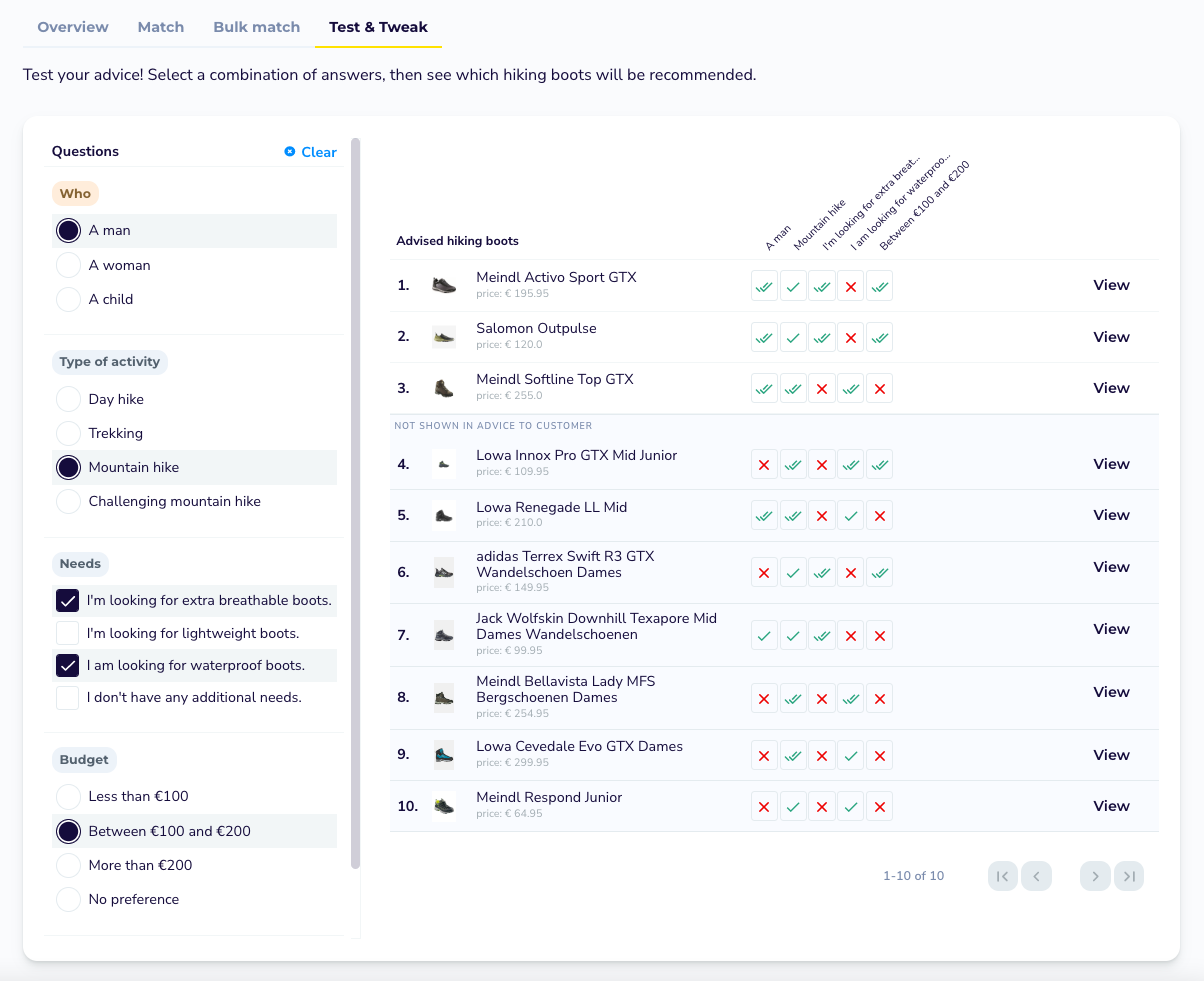Pick 'A child' radio option
This screenshot has height=981, width=1204.
tap(194, 299)
